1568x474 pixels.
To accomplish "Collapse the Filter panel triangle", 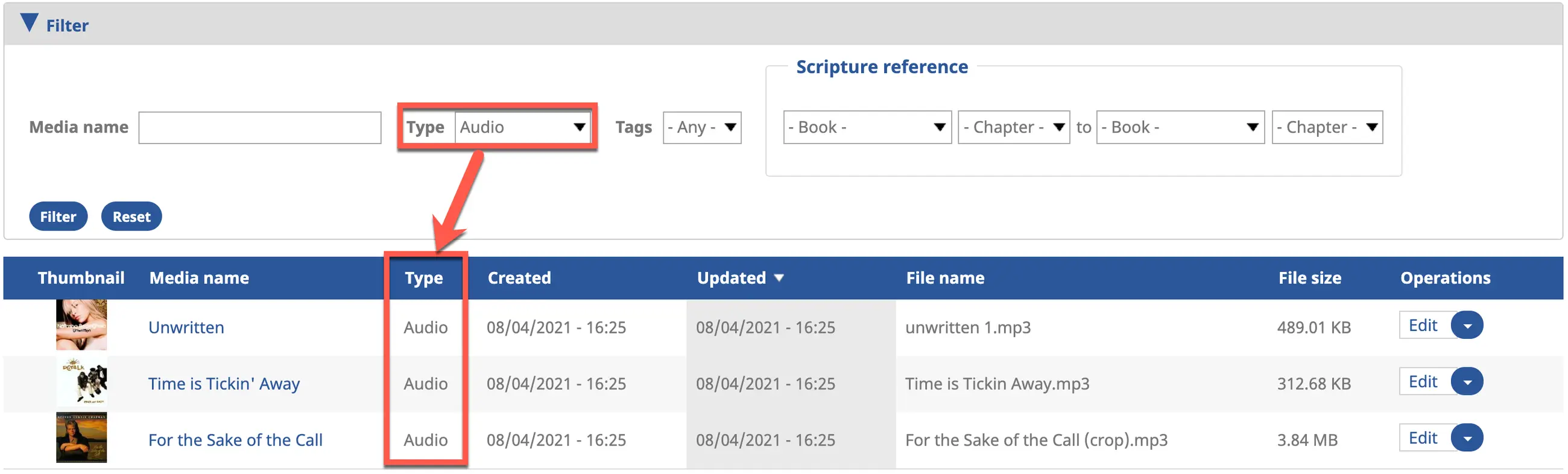I will pos(28,23).
